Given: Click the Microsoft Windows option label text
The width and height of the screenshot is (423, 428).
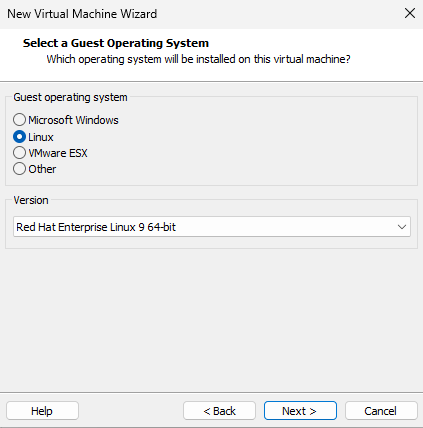Looking at the screenshot, I should point(73,120).
